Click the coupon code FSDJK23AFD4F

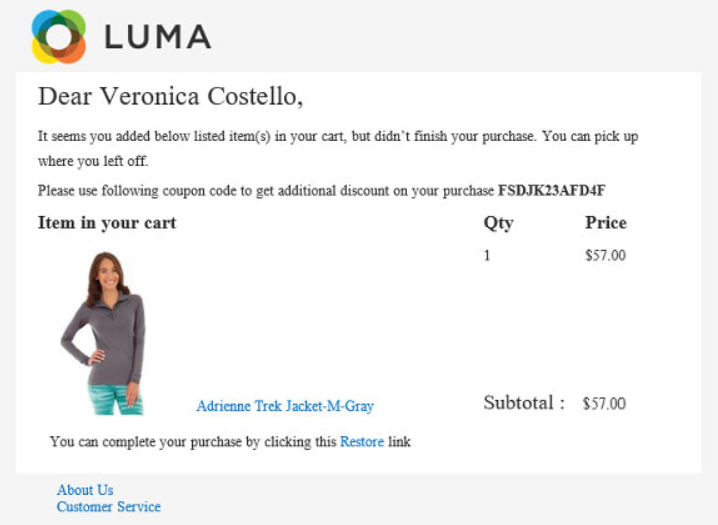pyautogui.click(x=552, y=190)
